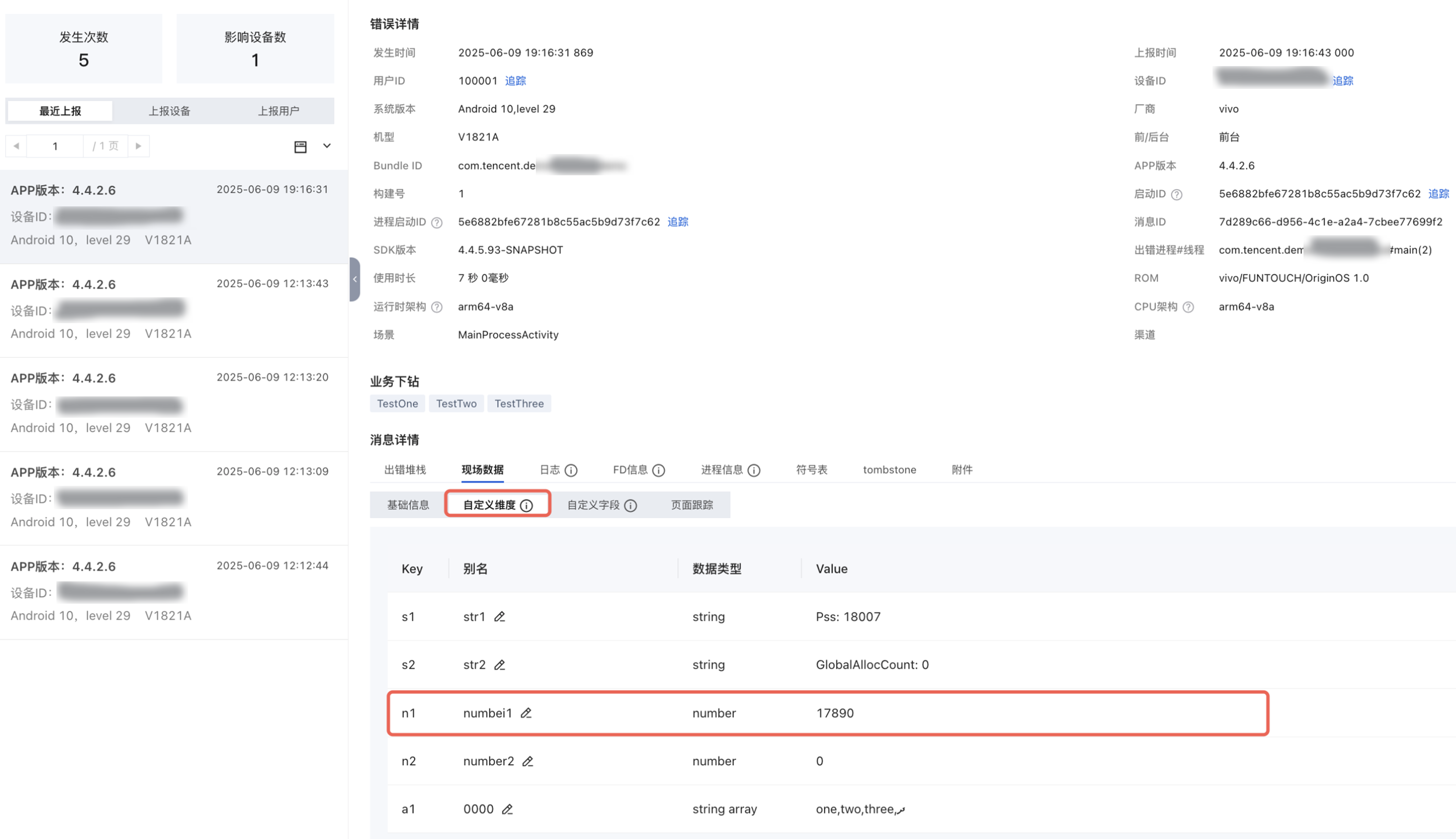Edit the numbei1 alias pencil icon

pos(526,713)
